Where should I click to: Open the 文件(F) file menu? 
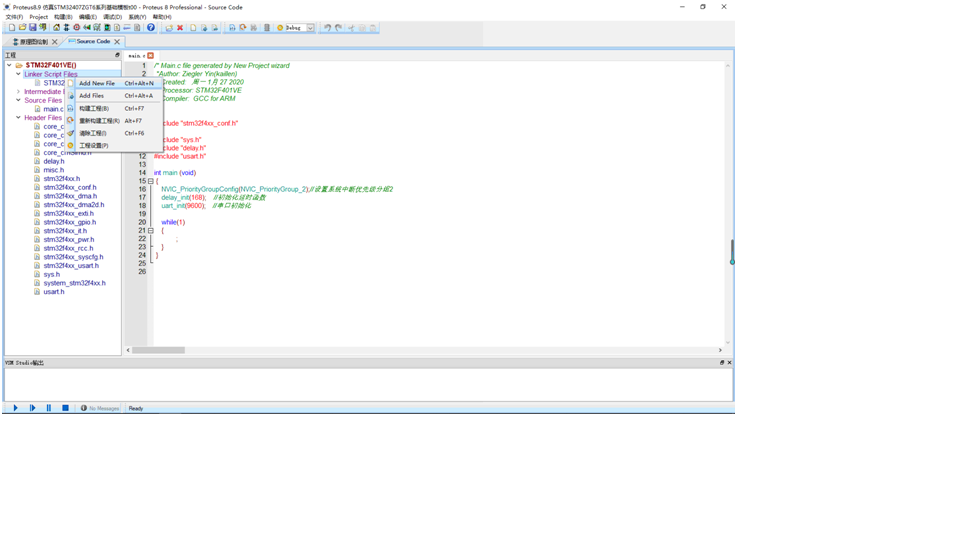(x=14, y=17)
